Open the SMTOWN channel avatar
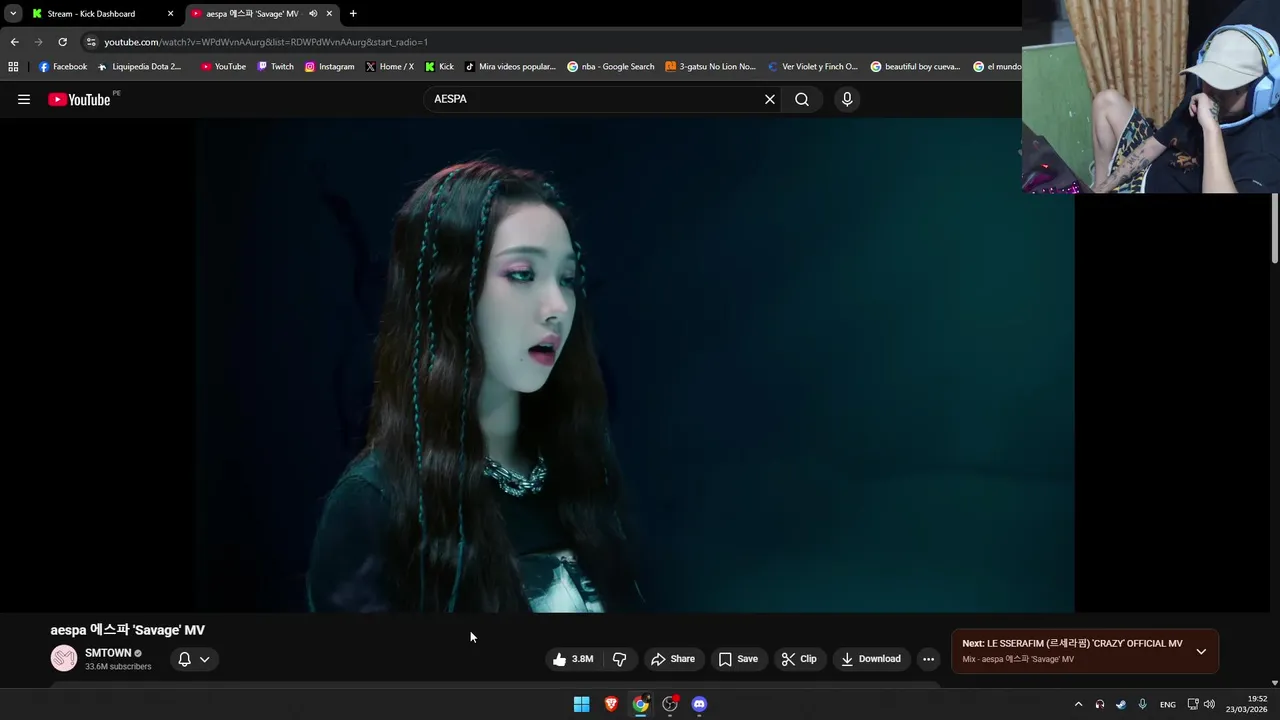 (x=64, y=658)
